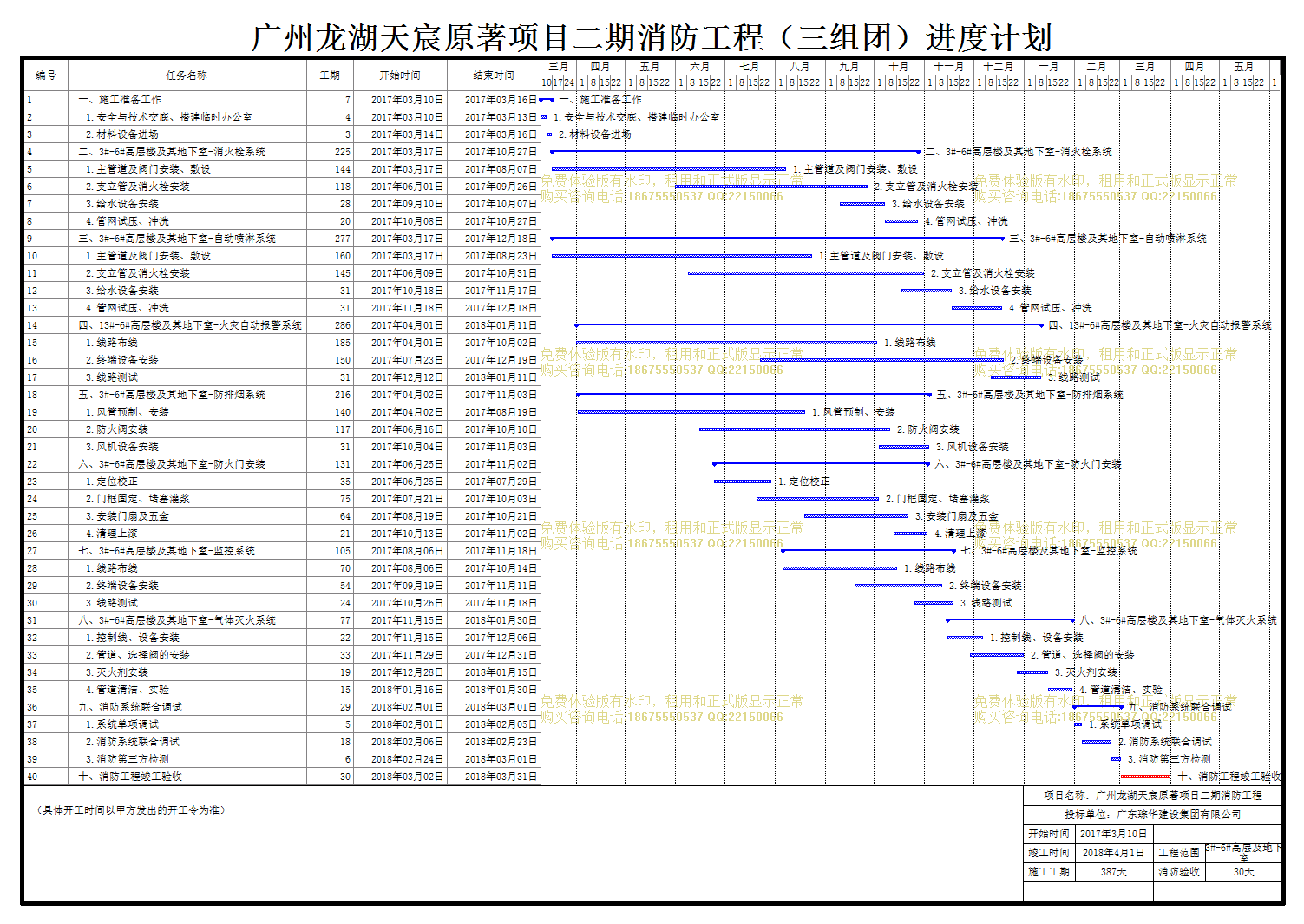Click the 十二月 month header in the timeline
Screen dimensions: 1304x924
[x=999, y=67]
